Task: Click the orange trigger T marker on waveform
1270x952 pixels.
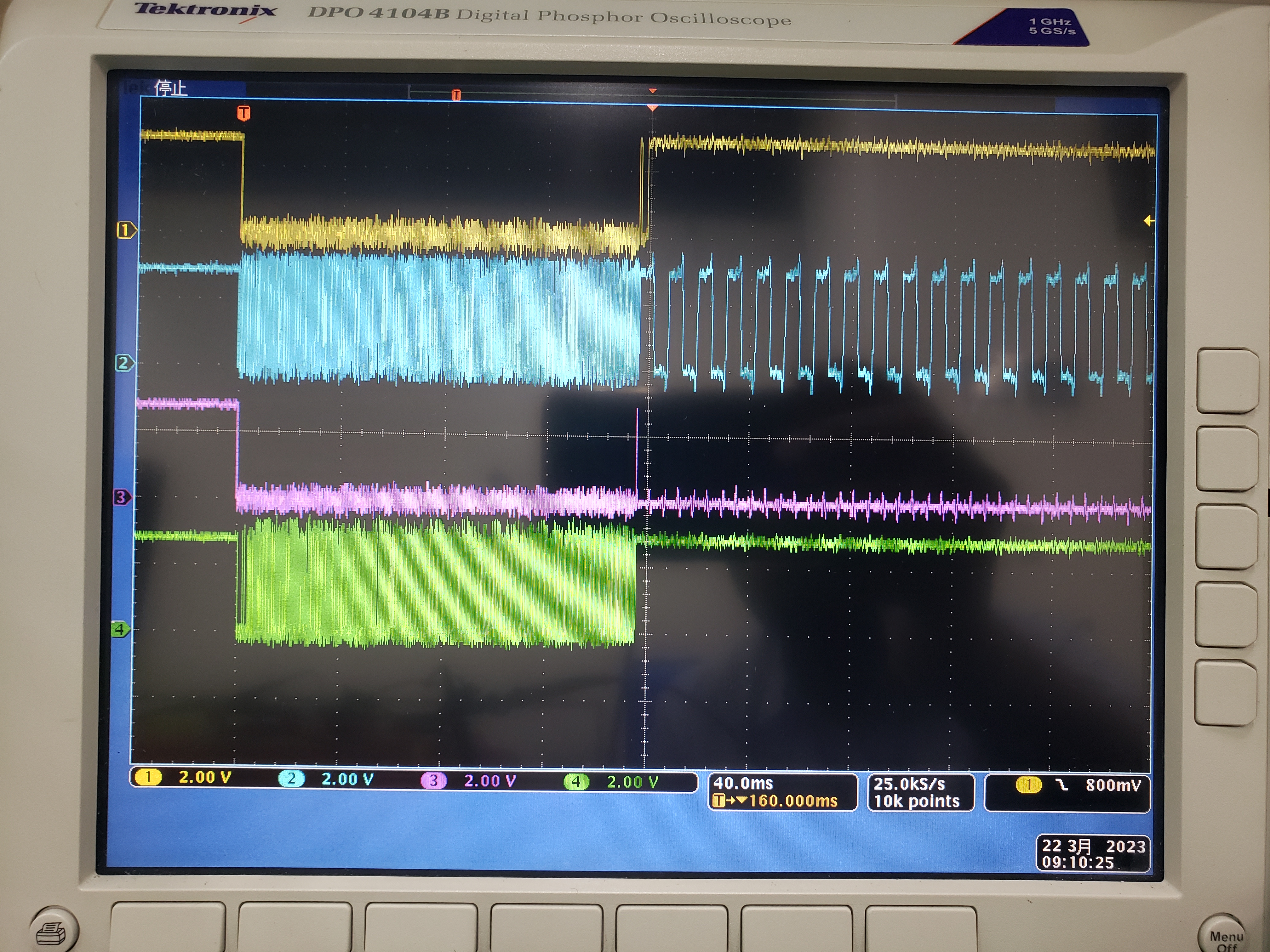Action: tap(243, 113)
